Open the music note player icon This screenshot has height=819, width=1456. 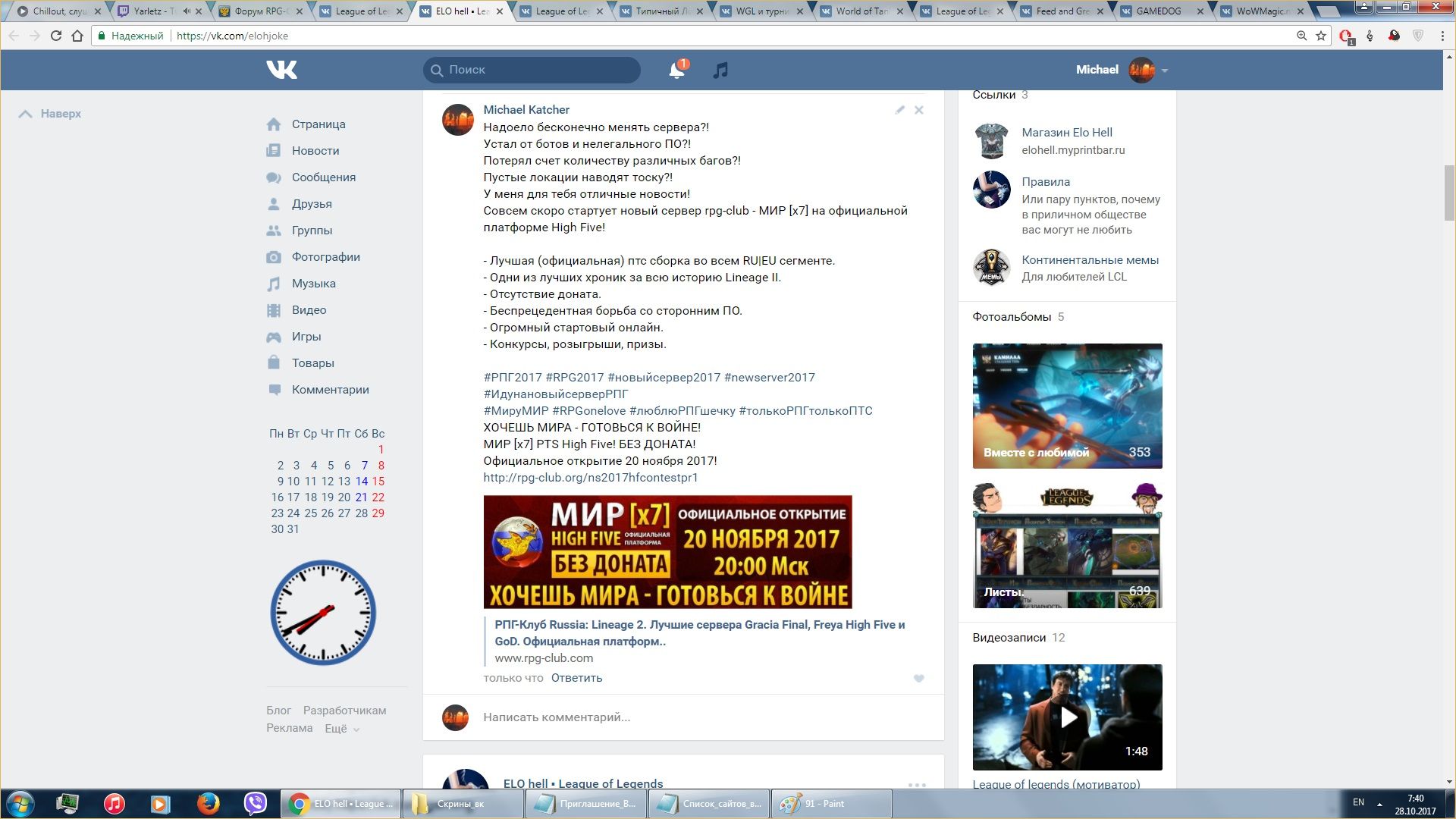click(x=720, y=70)
